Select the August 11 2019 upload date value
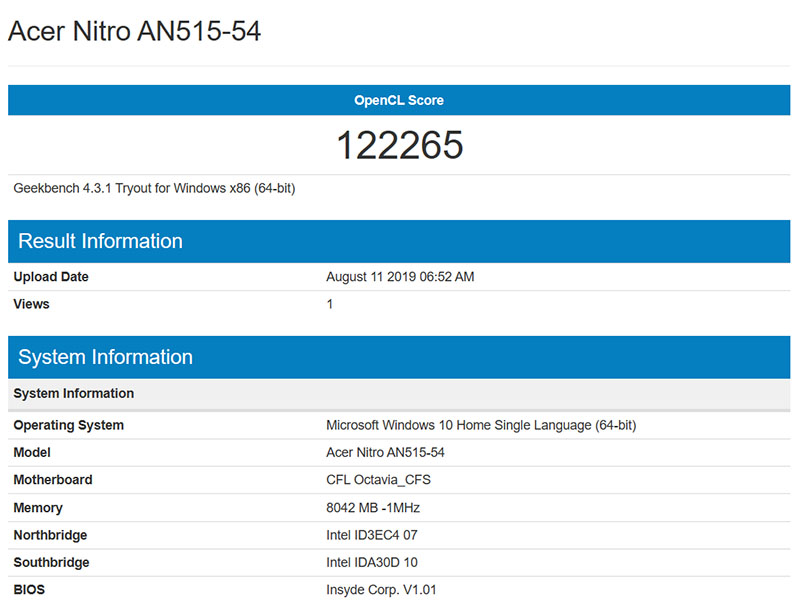 click(x=400, y=277)
